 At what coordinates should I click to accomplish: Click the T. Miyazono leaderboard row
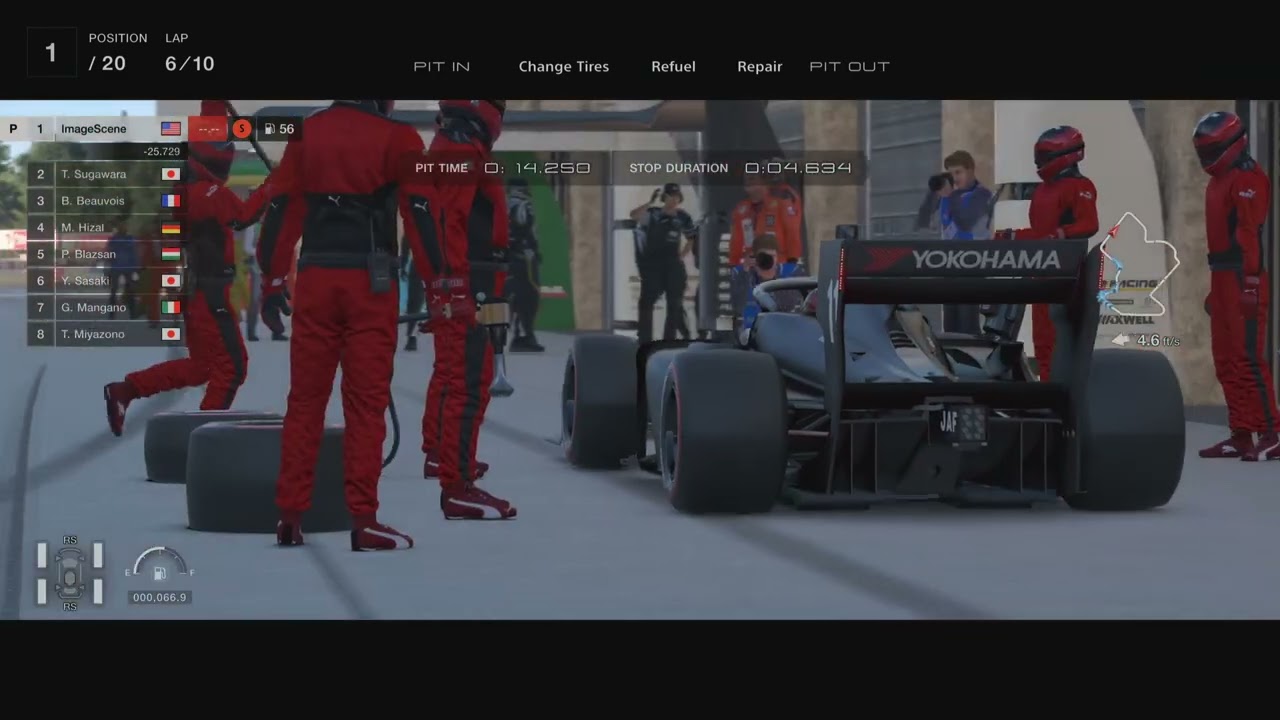pos(106,334)
